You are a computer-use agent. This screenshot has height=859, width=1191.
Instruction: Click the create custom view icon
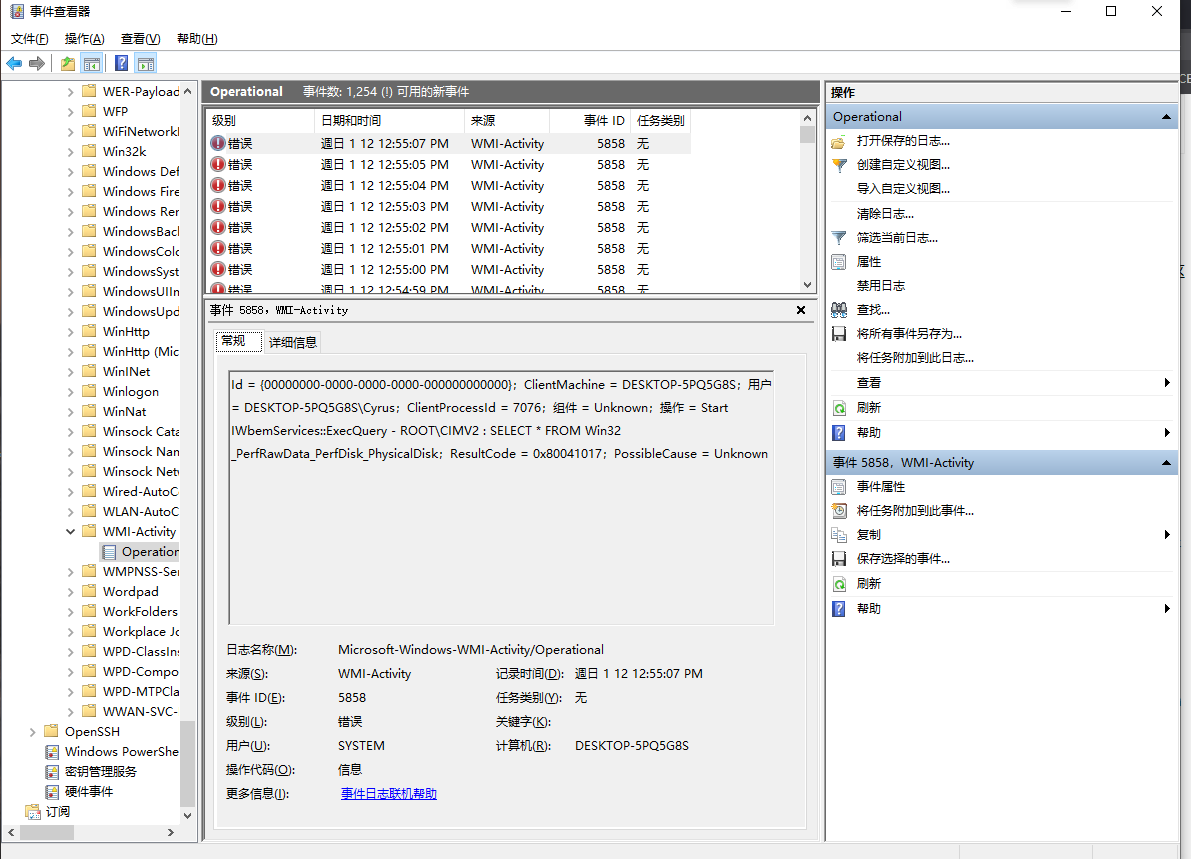point(839,165)
